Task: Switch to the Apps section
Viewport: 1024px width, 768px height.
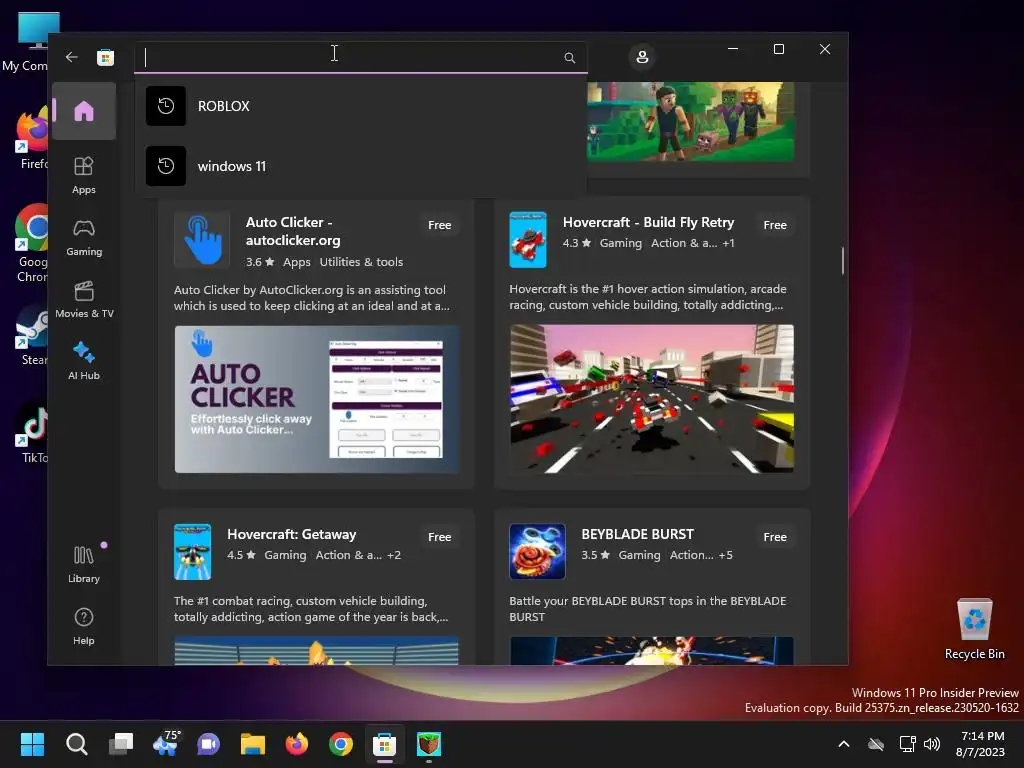Action: 84,175
